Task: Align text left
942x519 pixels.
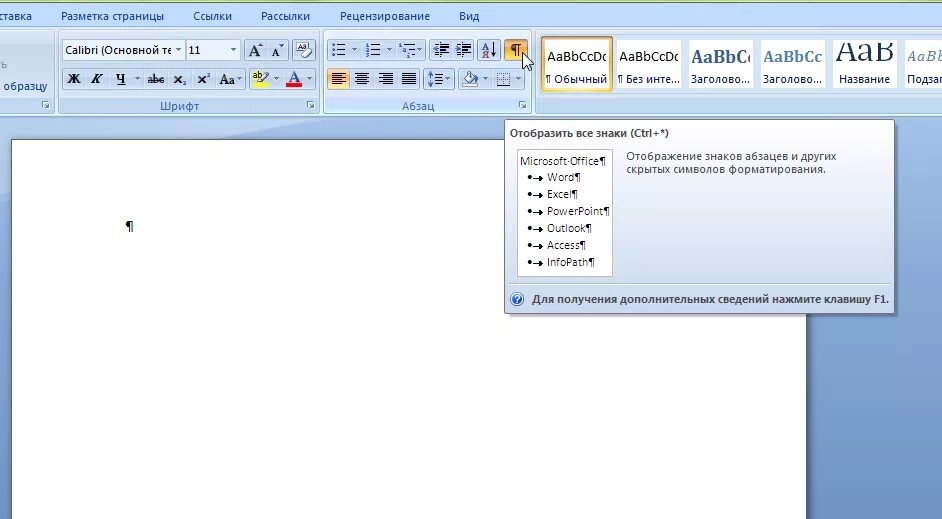Action: tap(338, 79)
